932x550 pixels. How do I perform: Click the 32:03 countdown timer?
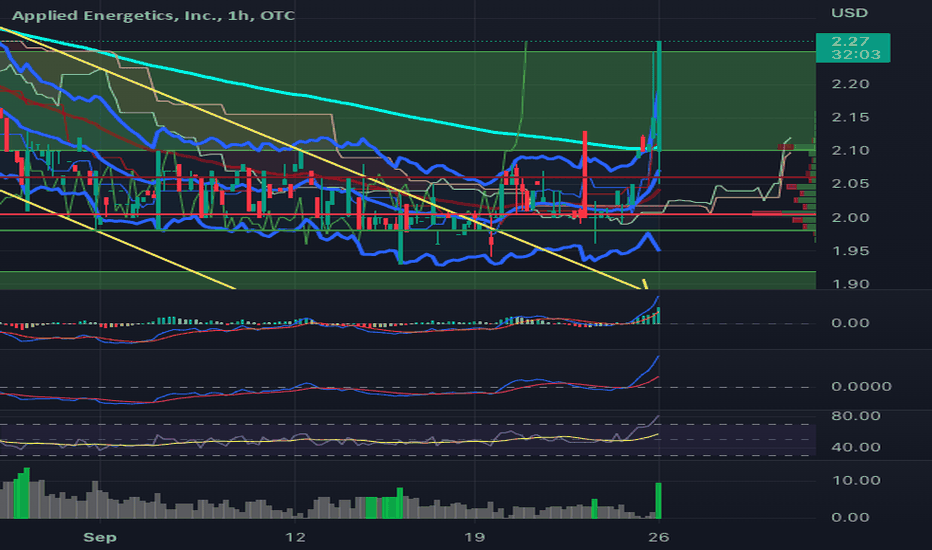pos(856,55)
